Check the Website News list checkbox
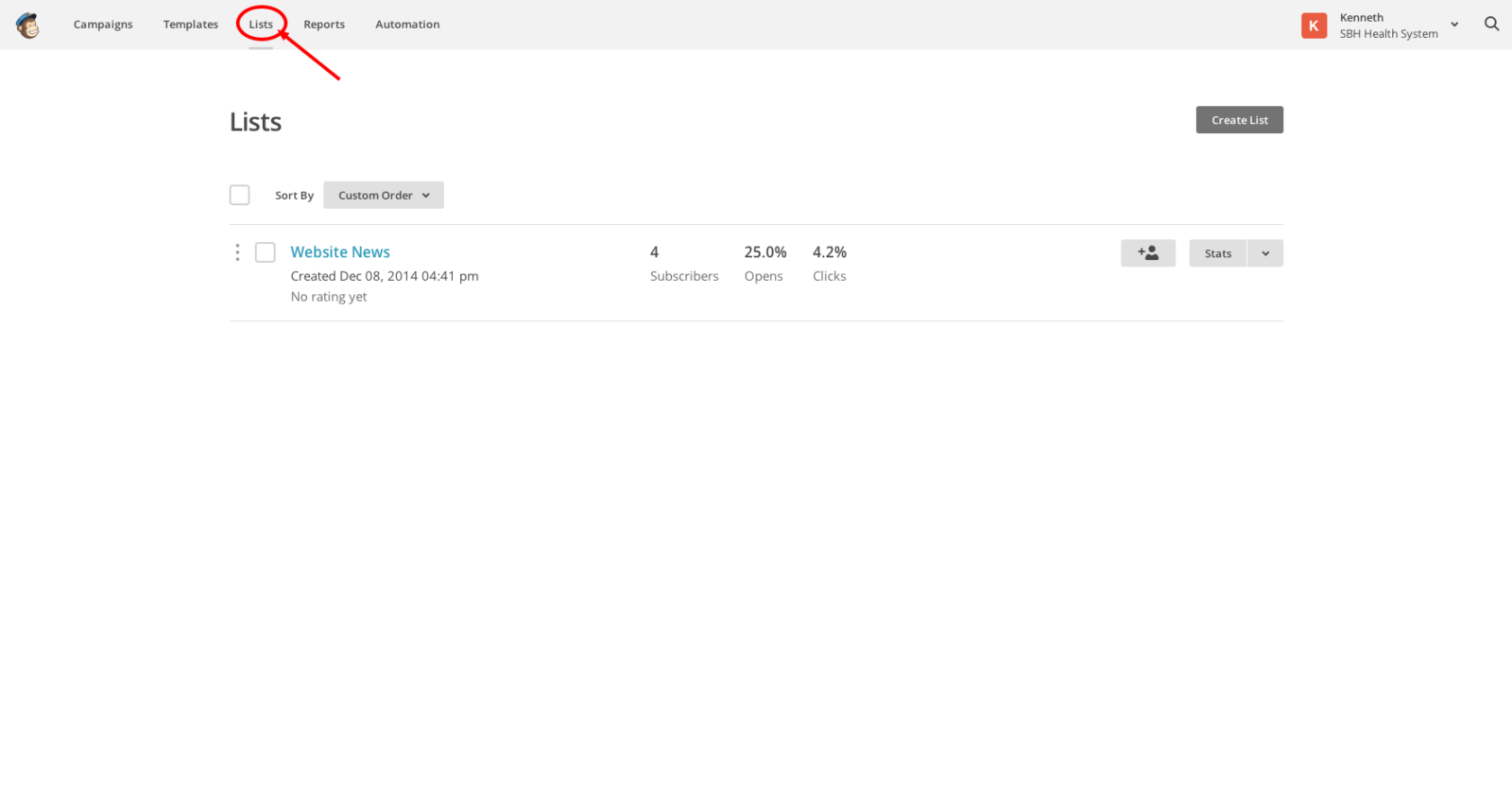Viewport: 1512px width, 810px height. pos(266,252)
